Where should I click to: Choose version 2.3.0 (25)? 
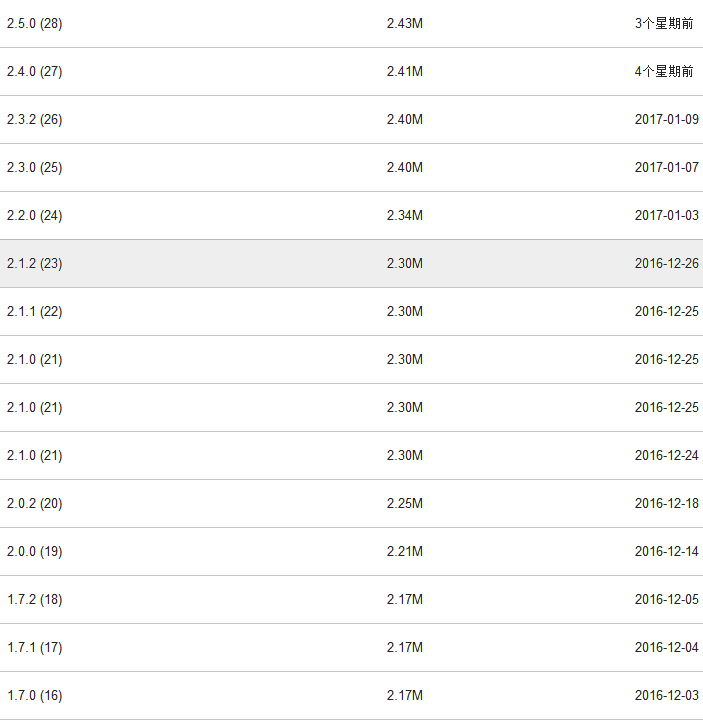[x=35, y=167]
